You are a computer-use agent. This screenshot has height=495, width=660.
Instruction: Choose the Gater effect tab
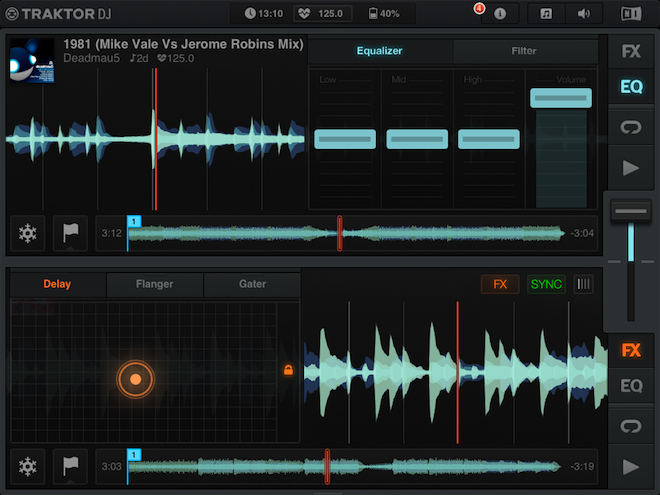point(252,284)
